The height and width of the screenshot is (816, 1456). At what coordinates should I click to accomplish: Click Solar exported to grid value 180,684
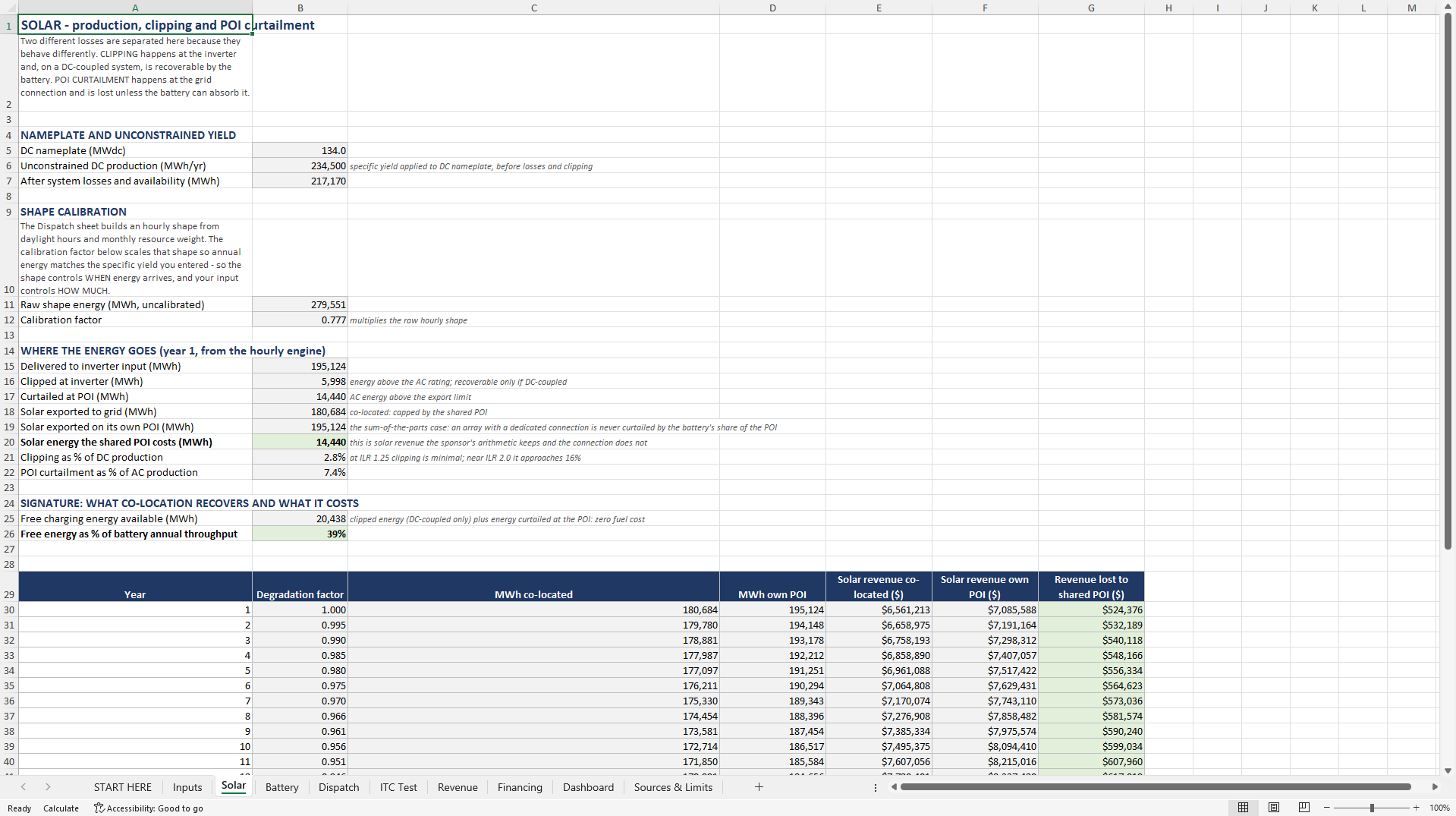coord(300,411)
